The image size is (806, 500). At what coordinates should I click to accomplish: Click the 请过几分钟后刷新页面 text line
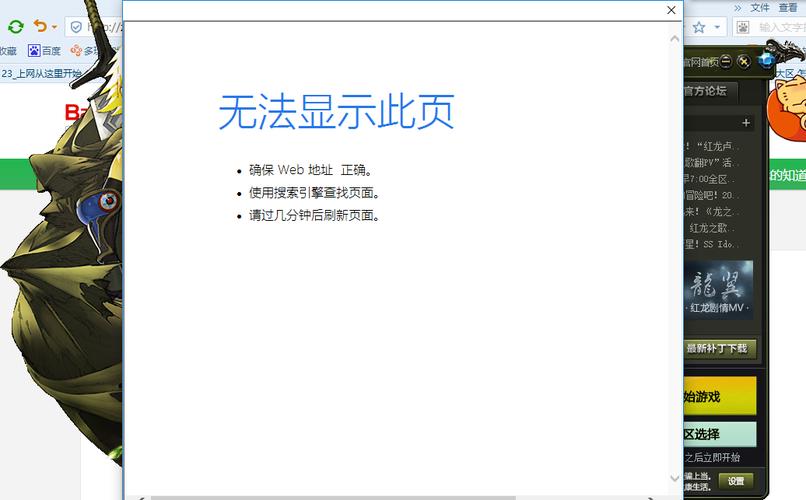[x=315, y=215]
